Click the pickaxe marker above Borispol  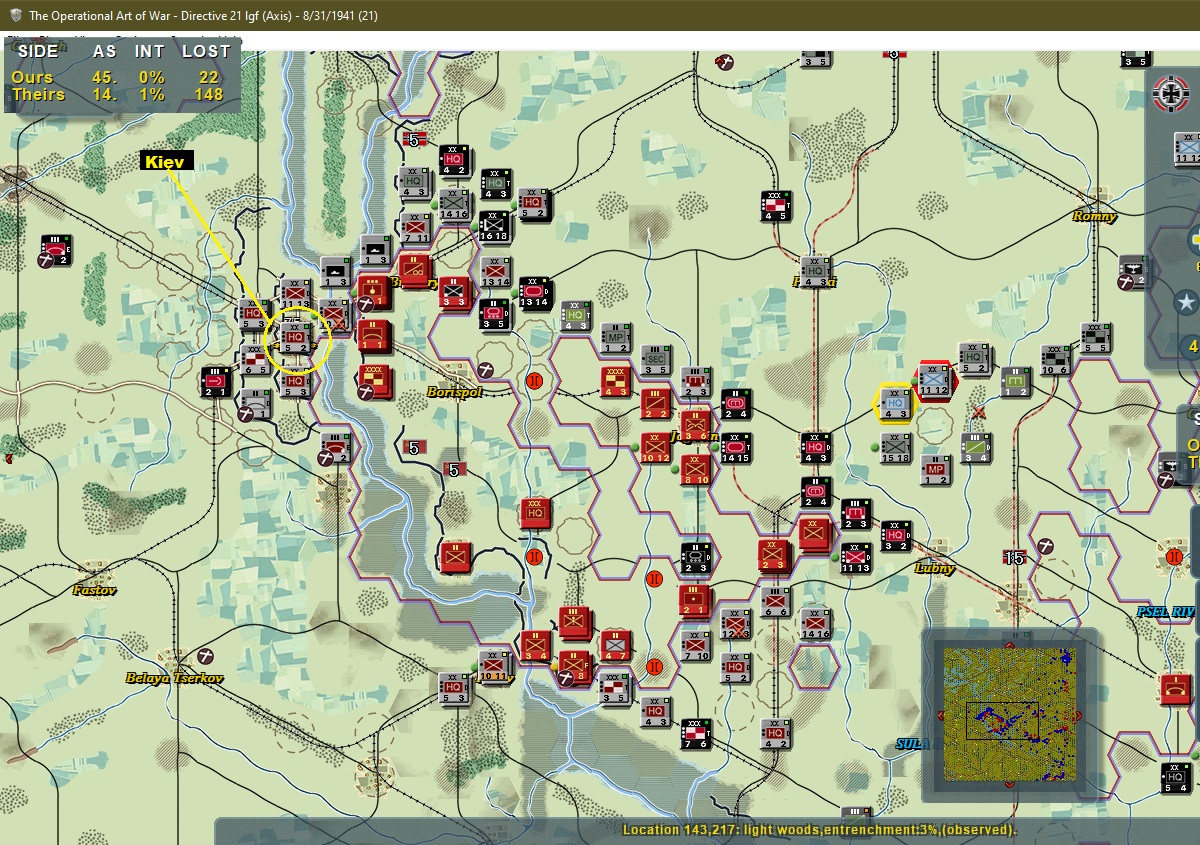pyautogui.click(x=486, y=371)
